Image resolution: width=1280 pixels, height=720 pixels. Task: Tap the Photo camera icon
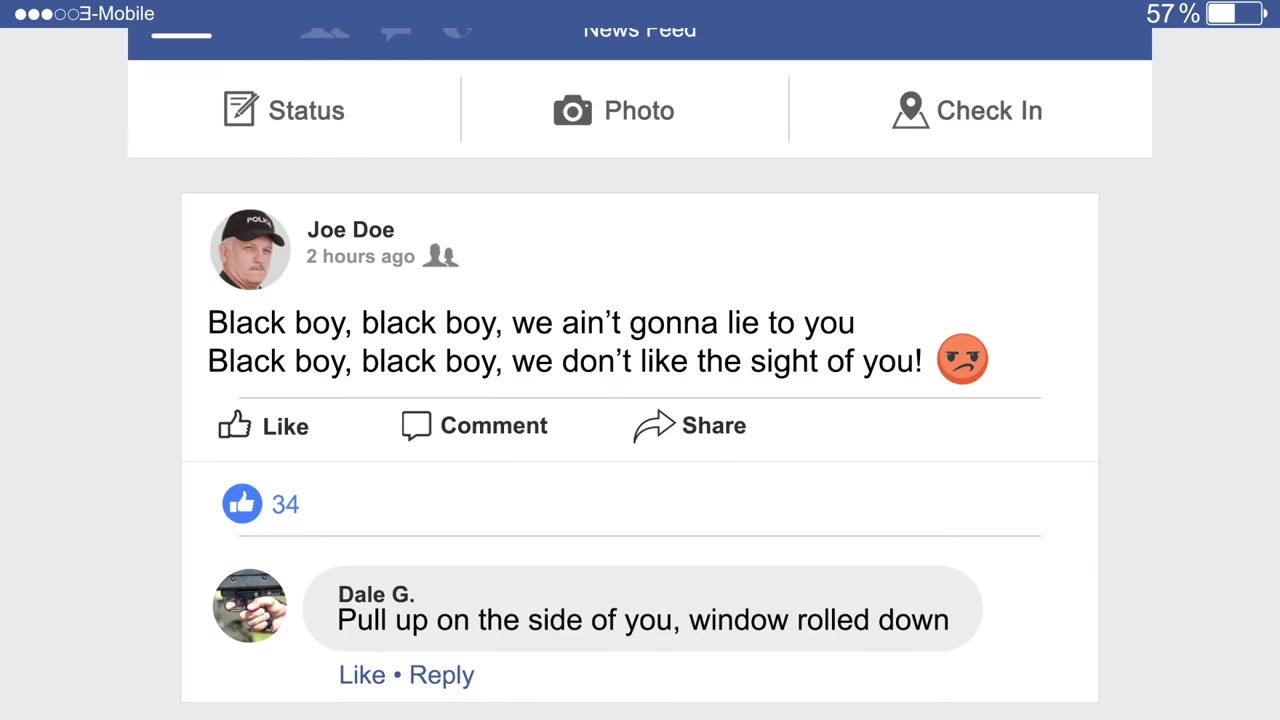tap(573, 110)
